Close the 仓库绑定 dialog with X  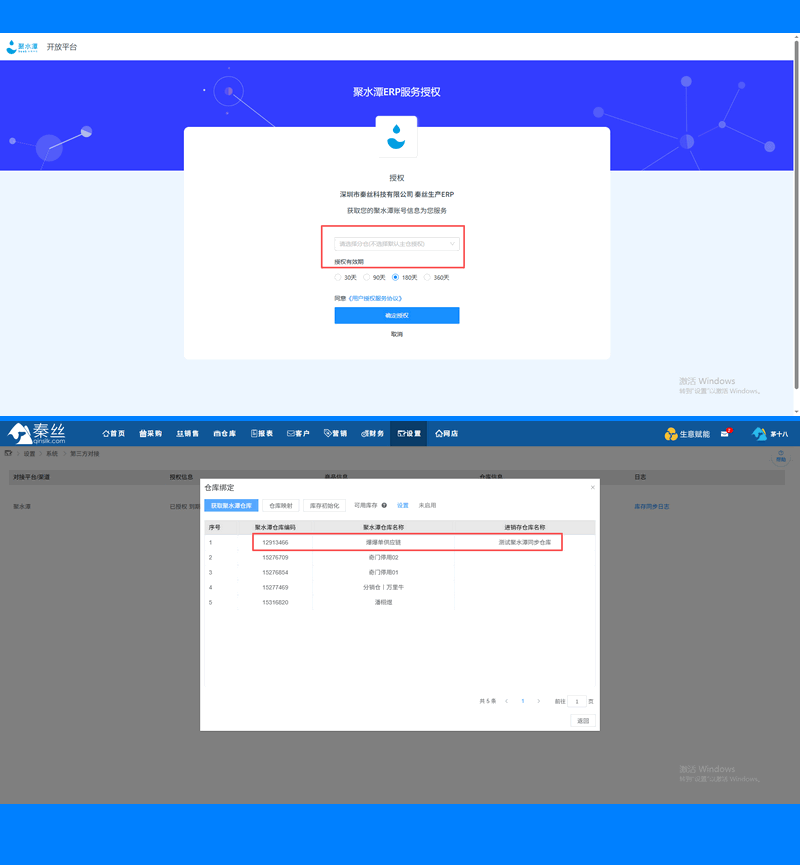click(592, 487)
